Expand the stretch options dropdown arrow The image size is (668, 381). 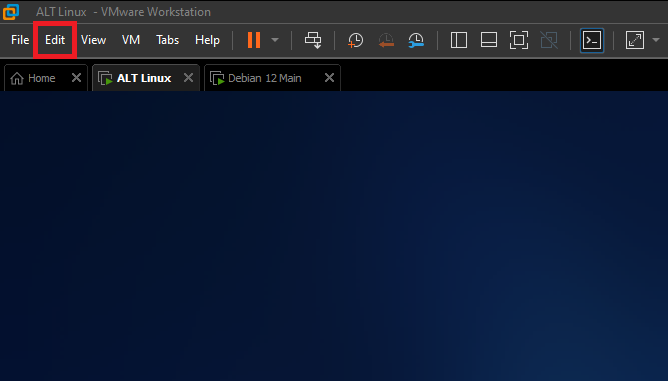[656, 40]
